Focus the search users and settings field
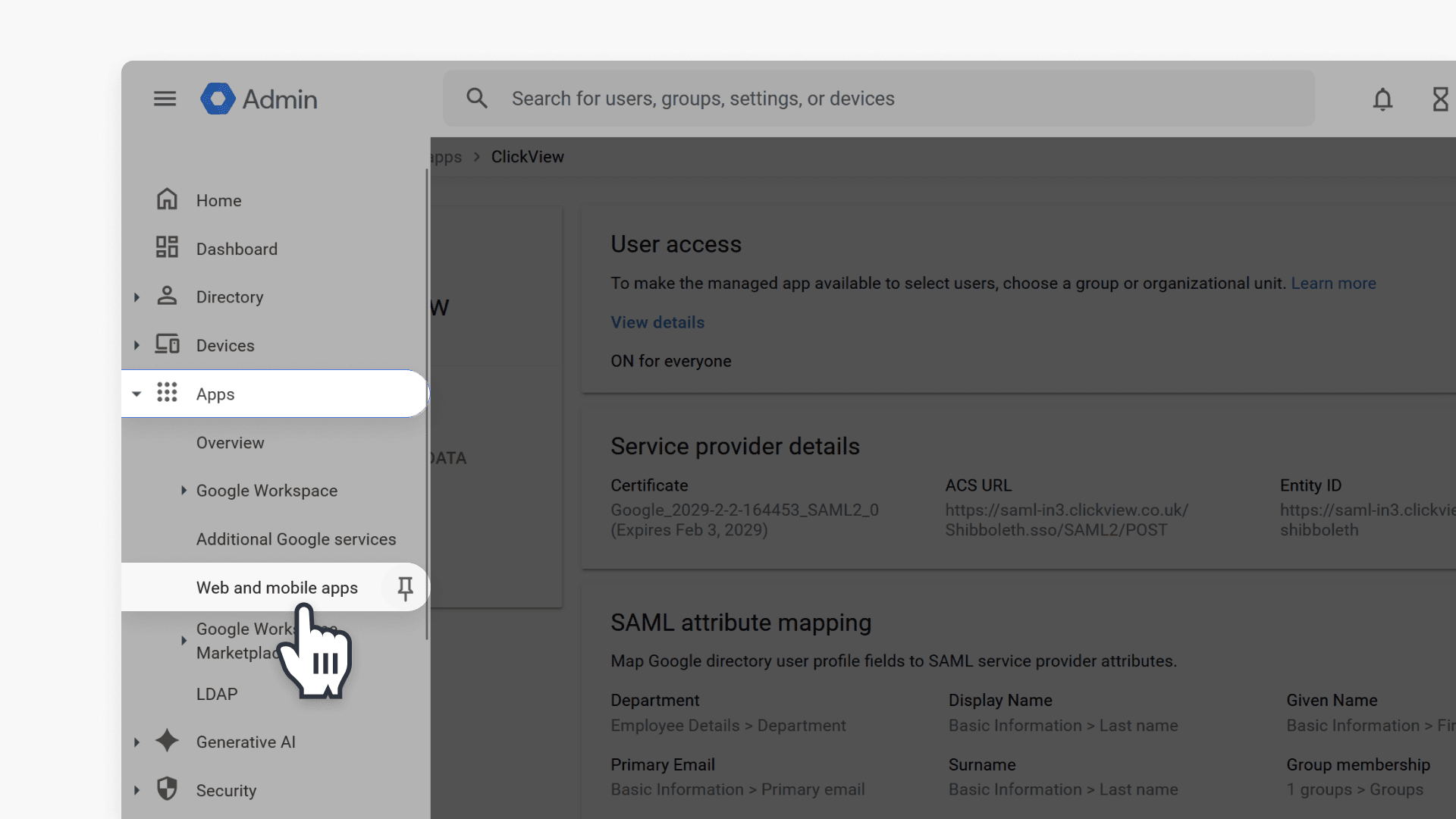1456x819 pixels. coord(879,99)
